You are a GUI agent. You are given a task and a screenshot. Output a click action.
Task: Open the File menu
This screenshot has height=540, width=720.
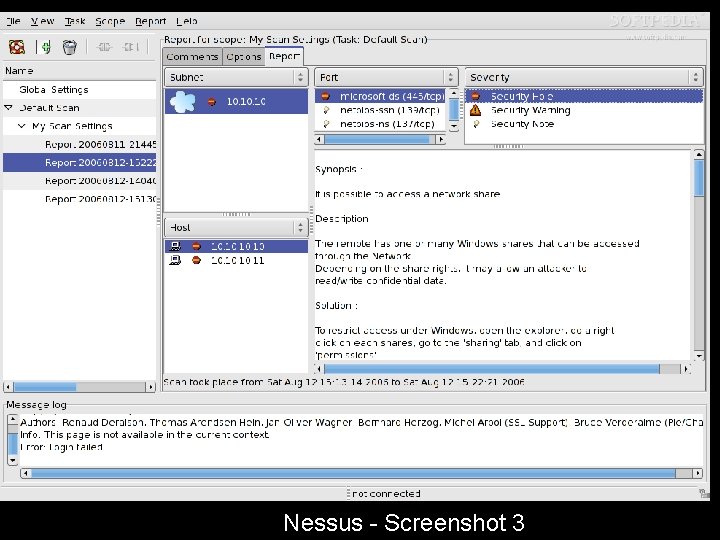click(13, 21)
